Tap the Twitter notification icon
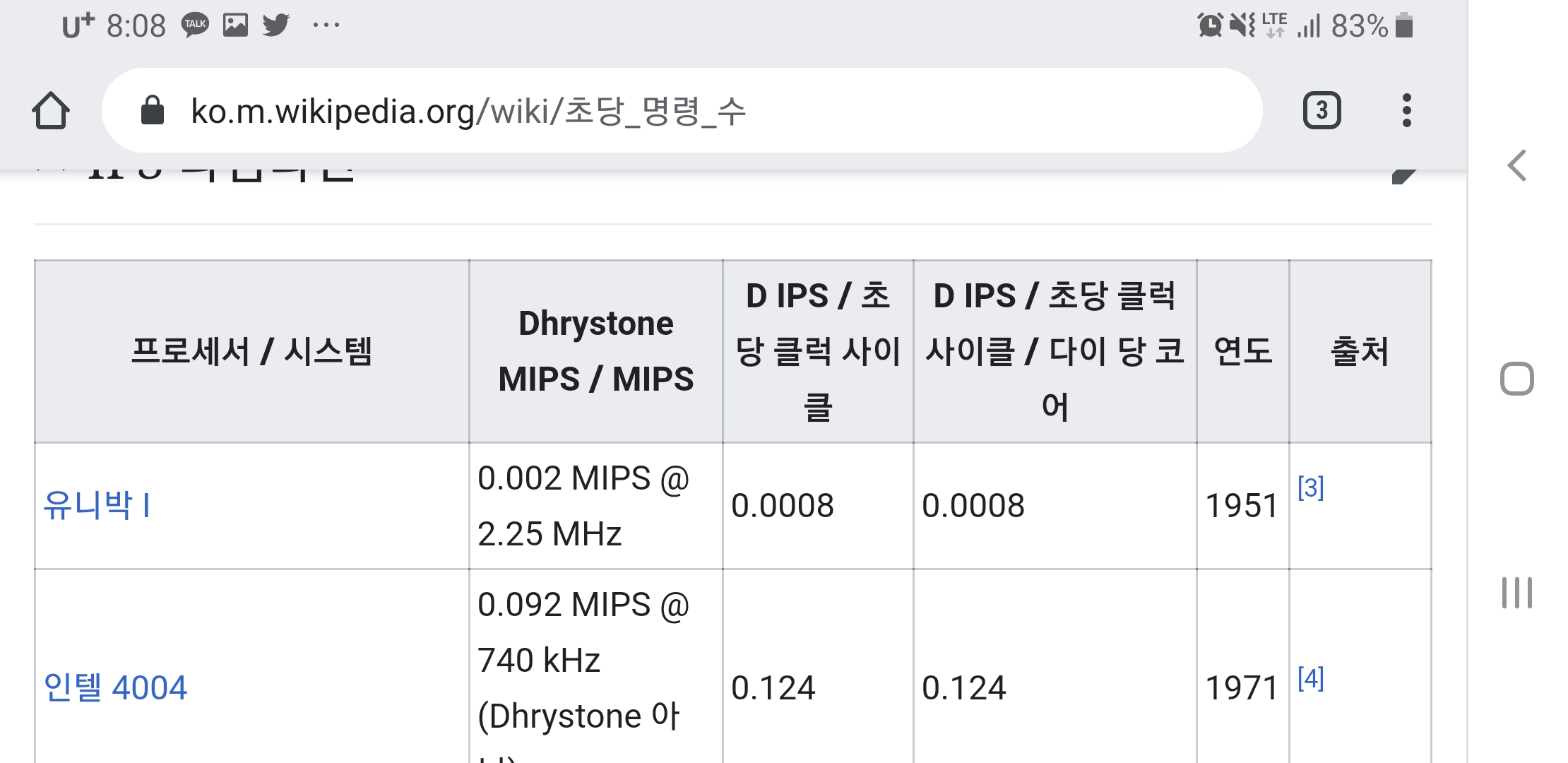 [x=276, y=25]
